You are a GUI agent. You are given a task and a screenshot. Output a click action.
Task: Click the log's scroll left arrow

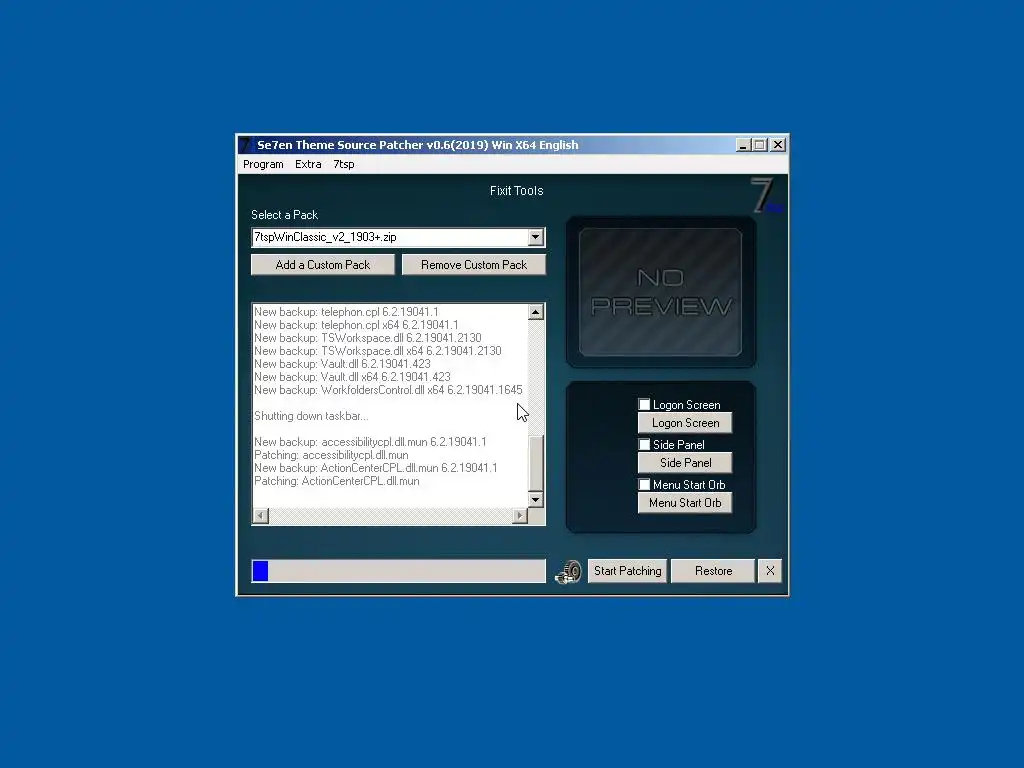pos(260,516)
